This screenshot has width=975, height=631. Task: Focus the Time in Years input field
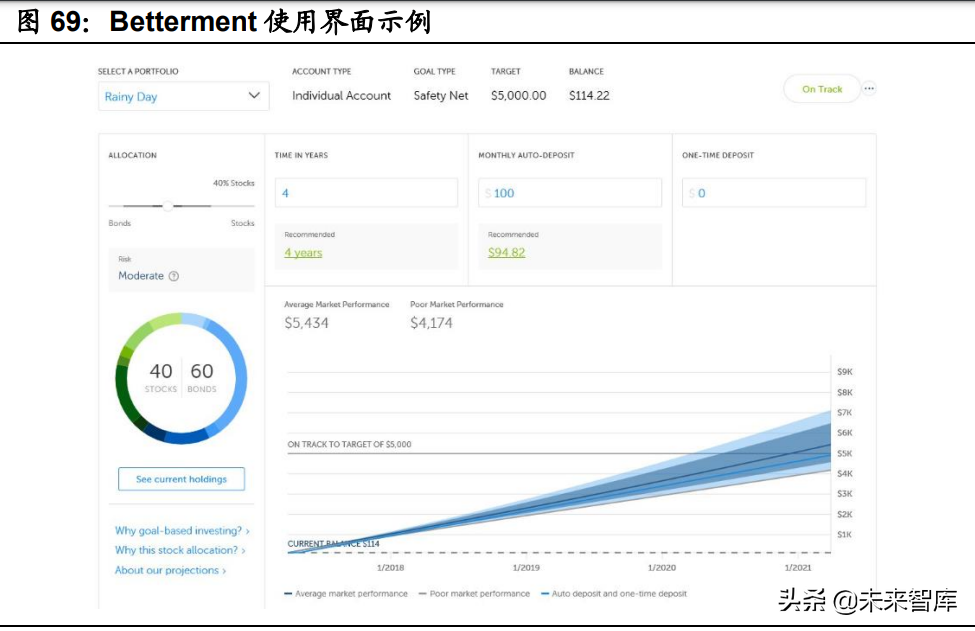coord(366,193)
